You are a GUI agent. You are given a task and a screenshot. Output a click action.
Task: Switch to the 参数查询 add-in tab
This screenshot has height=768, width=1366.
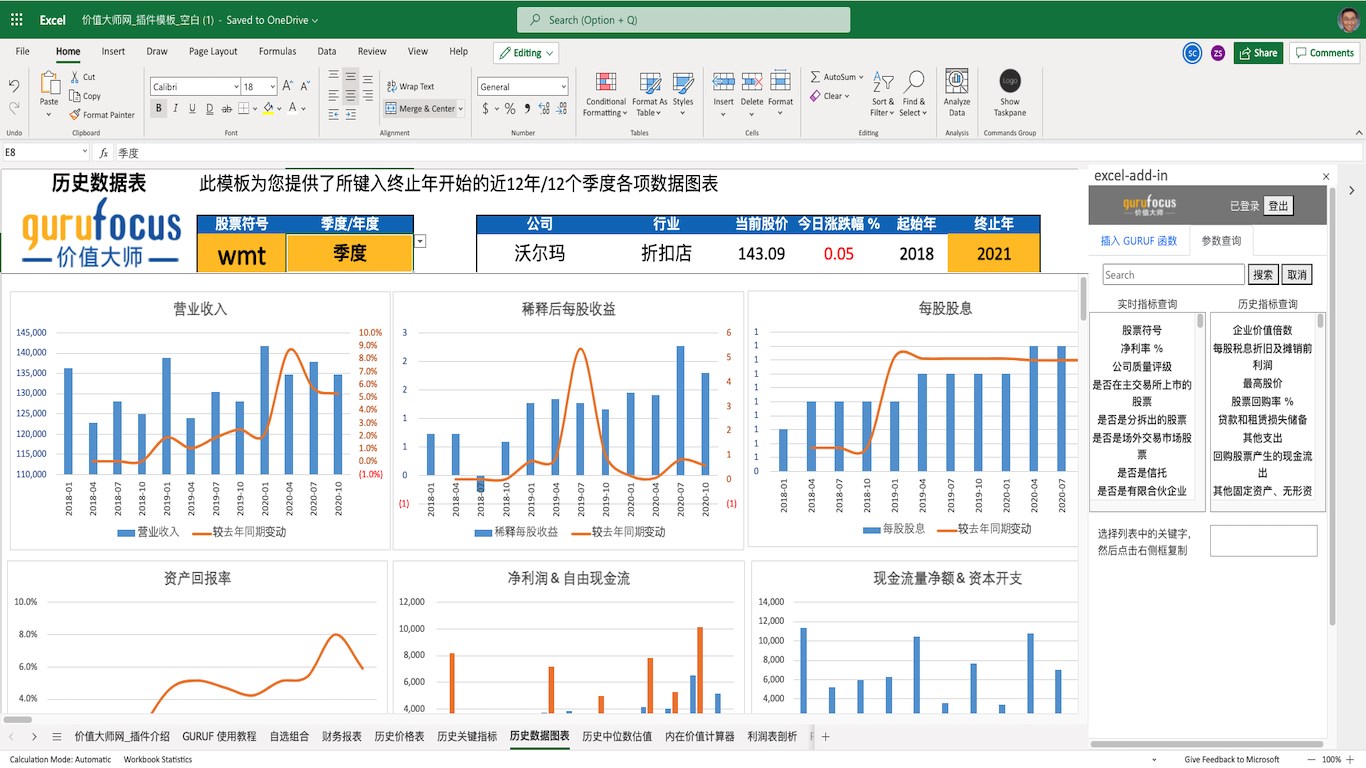point(1221,241)
